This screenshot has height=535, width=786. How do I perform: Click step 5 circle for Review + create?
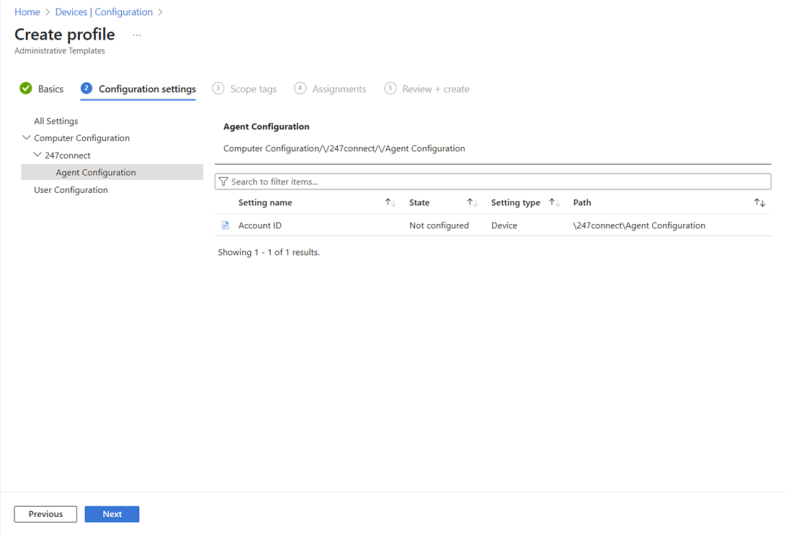(390, 88)
